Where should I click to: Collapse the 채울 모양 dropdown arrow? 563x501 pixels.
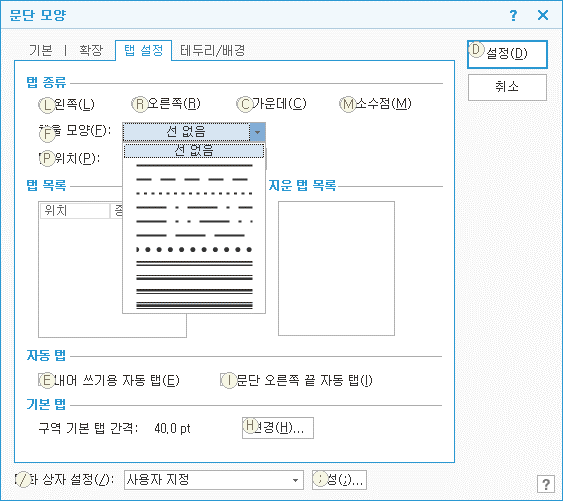point(257,132)
